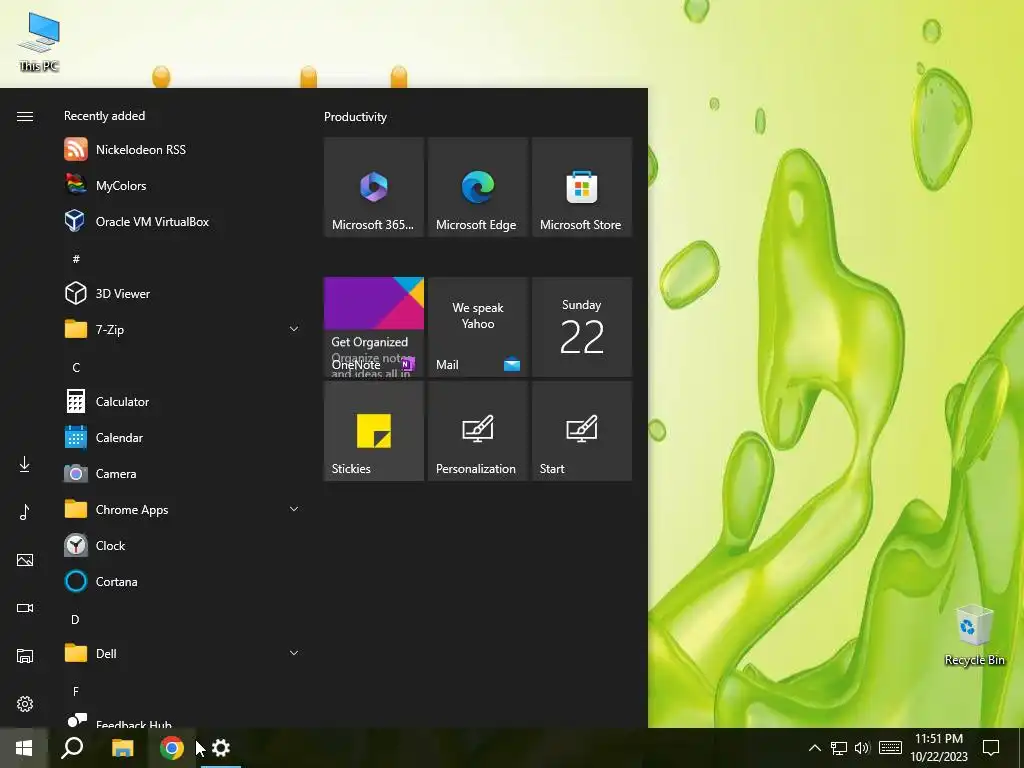This screenshot has height=768, width=1024.
Task: Open File Explorer from Start sidebar
Action: tap(25, 656)
